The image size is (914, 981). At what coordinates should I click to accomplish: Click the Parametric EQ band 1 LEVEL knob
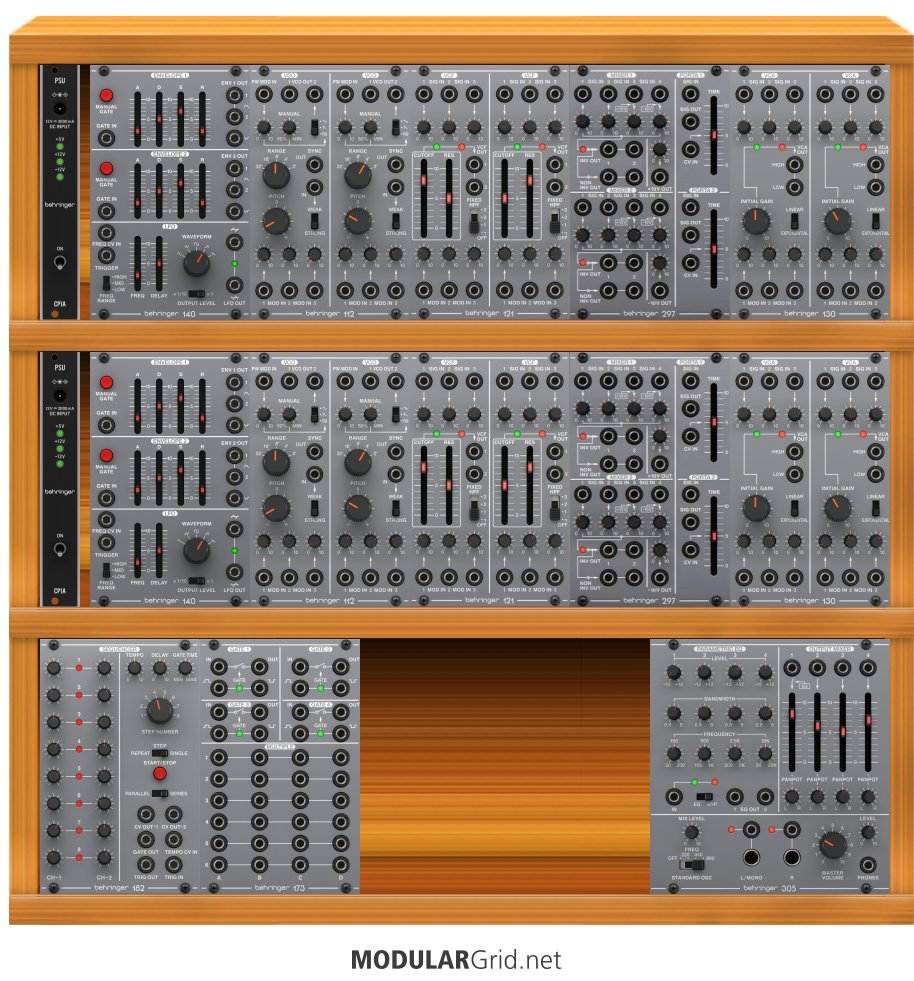pyautogui.click(x=674, y=673)
